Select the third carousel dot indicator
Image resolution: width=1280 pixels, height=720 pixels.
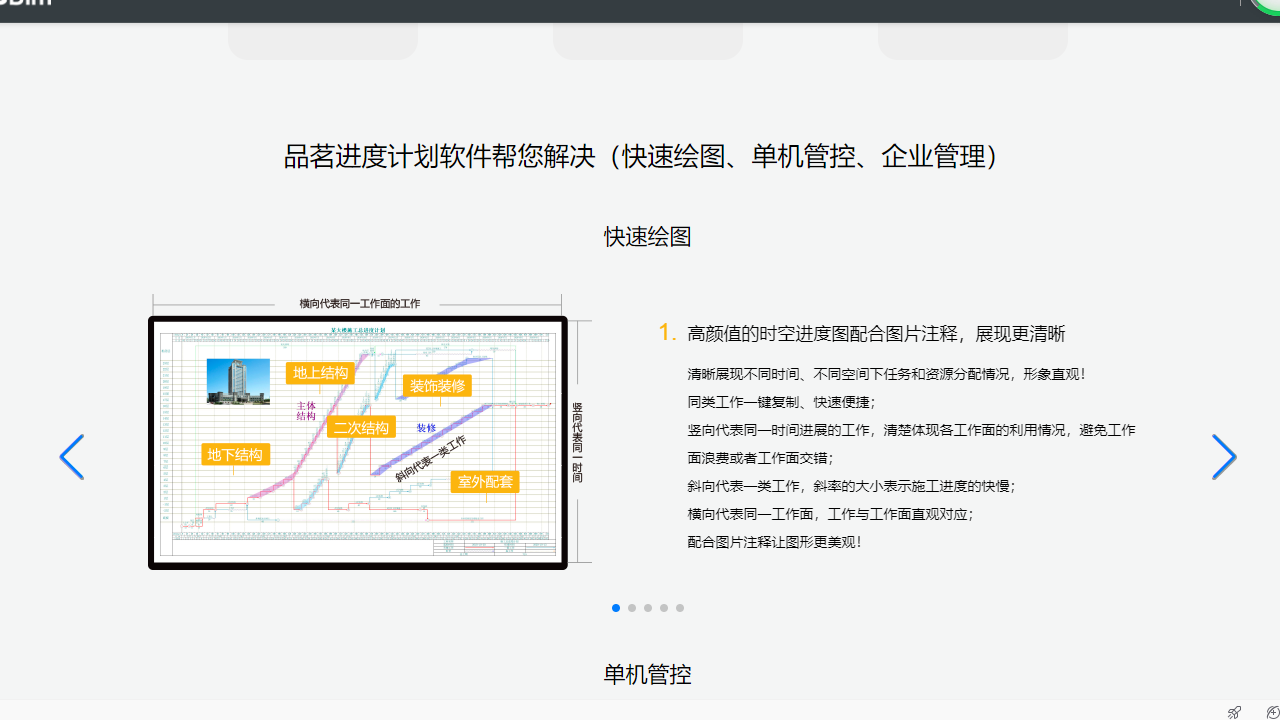(x=647, y=608)
